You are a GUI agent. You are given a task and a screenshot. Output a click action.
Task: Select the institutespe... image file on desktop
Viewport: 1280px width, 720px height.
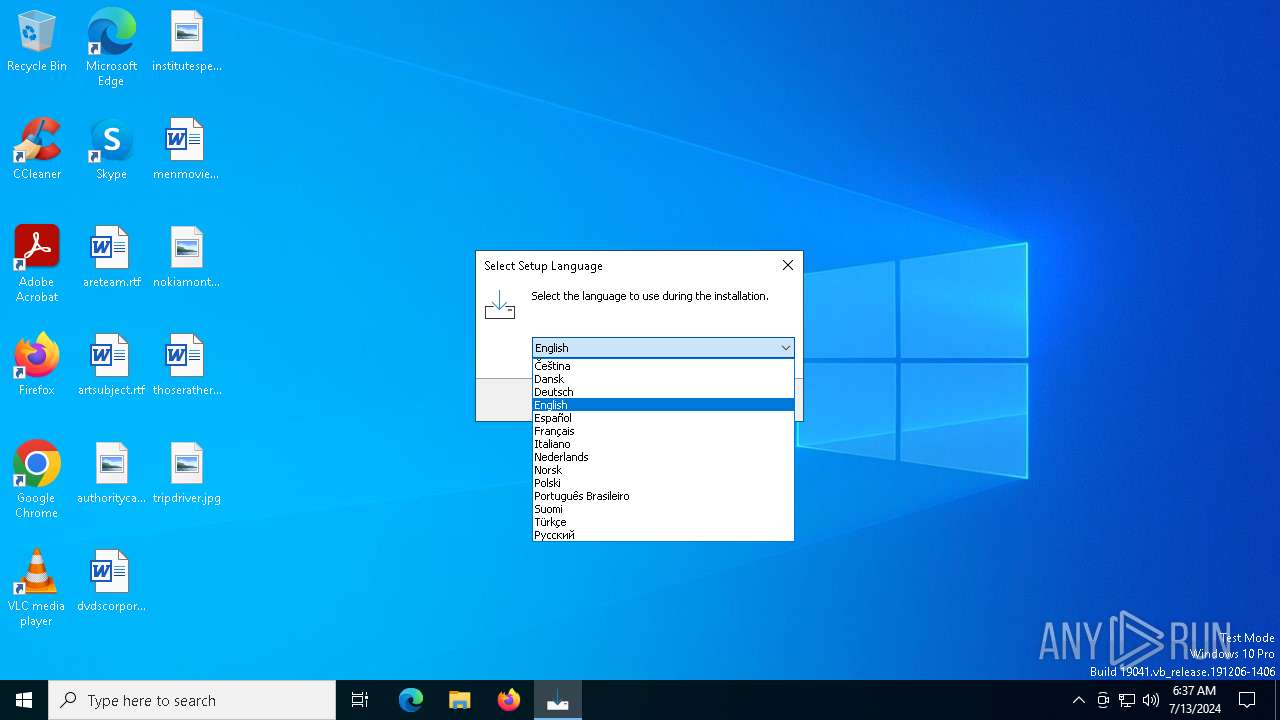pyautogui.click(x=187, y=42)
